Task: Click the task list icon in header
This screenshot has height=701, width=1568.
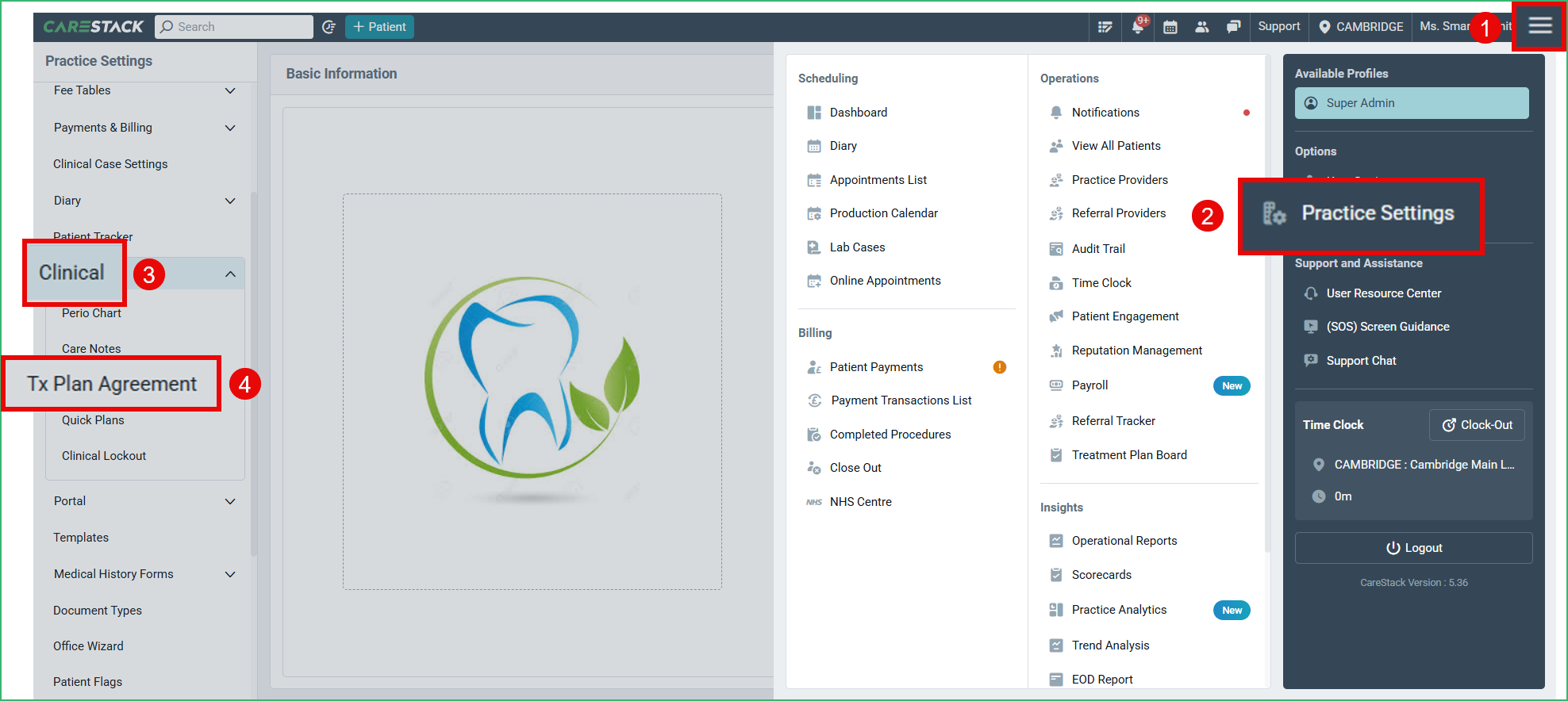Action: pyautogui.click(x=1105, y=27)
